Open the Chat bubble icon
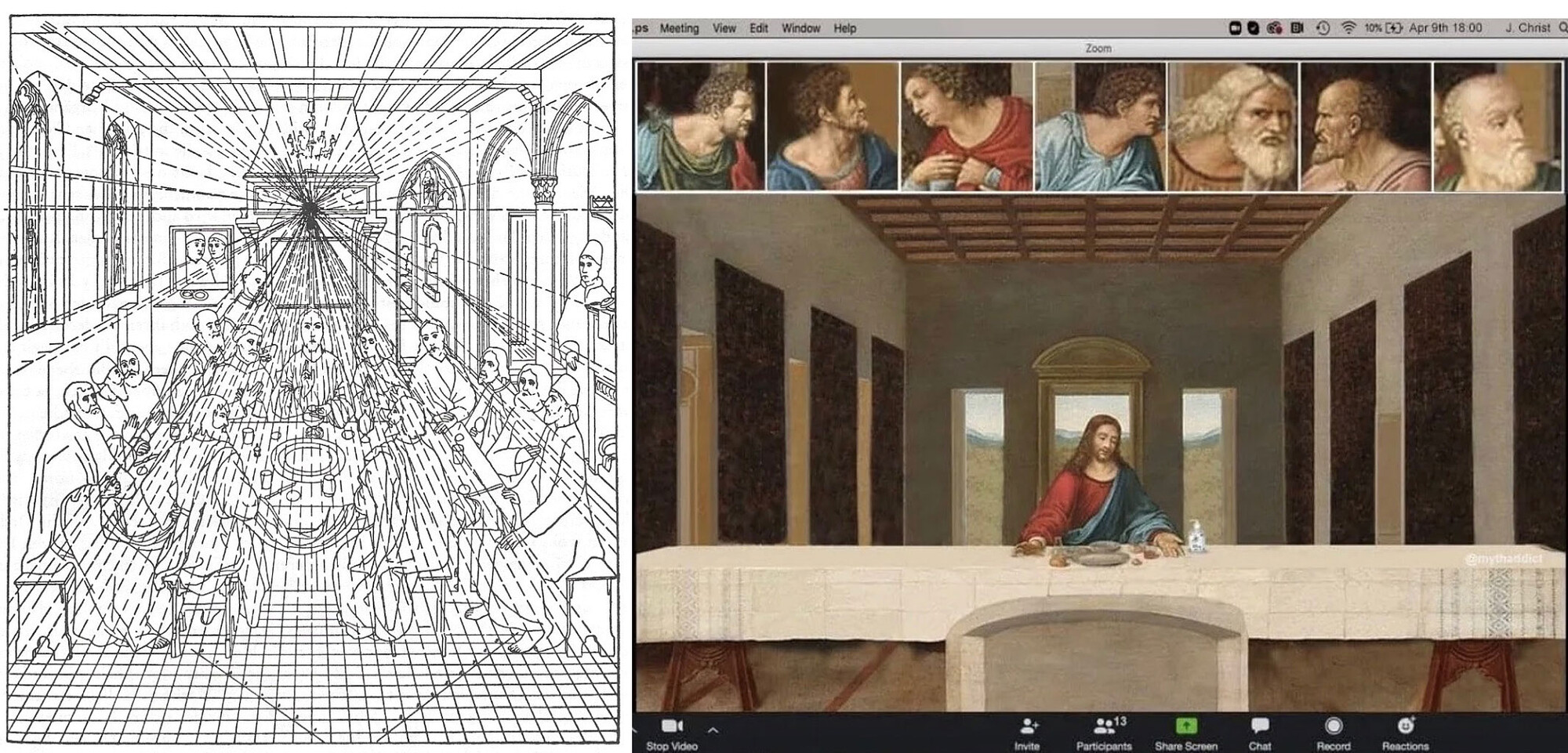The width and height of the screenshot is (1568, 753). [1260, 726]
